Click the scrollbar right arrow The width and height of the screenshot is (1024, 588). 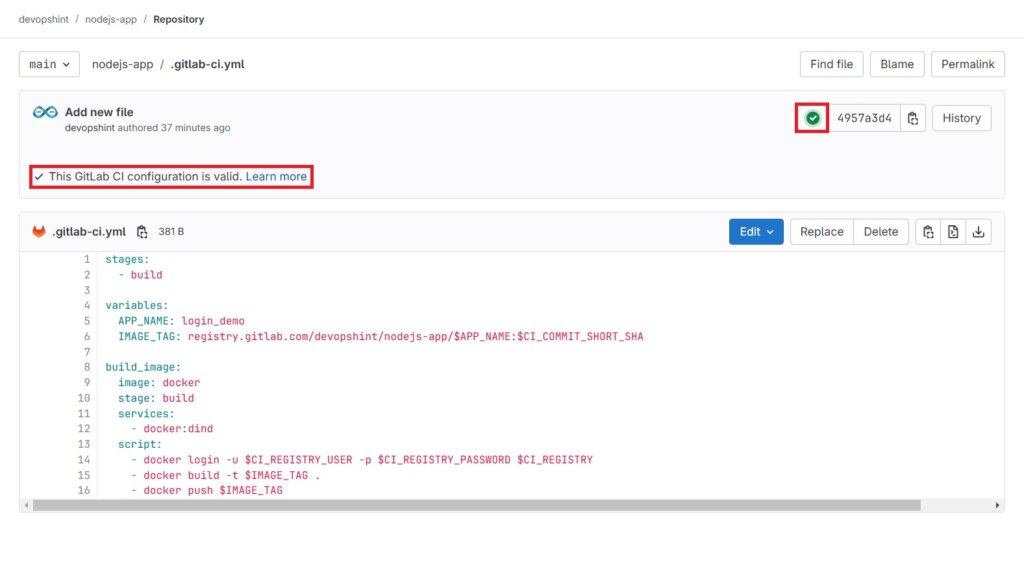pos(997,505)
